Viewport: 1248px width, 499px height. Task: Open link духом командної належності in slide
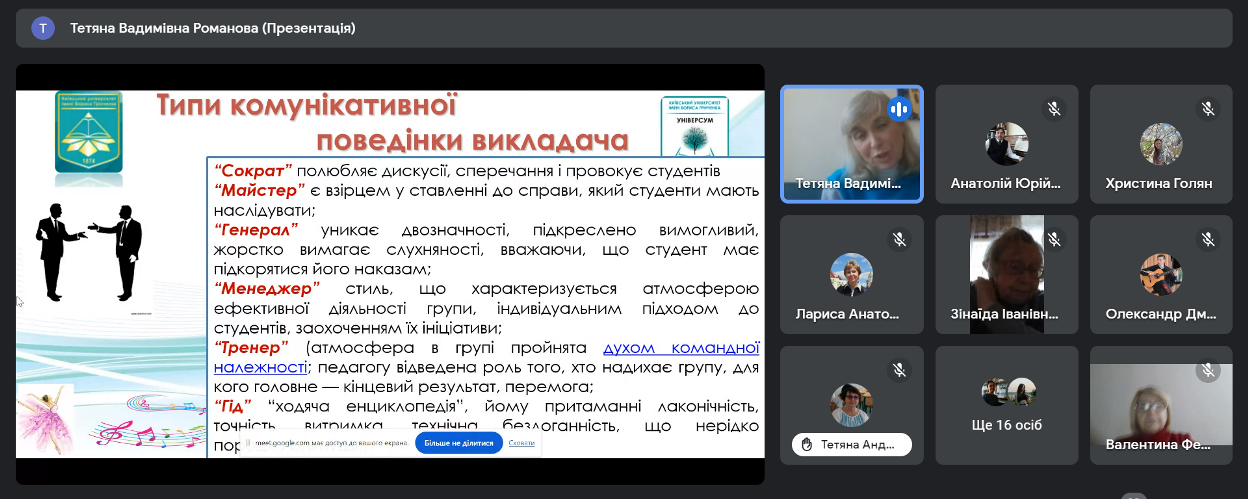(x=486, y=358)
